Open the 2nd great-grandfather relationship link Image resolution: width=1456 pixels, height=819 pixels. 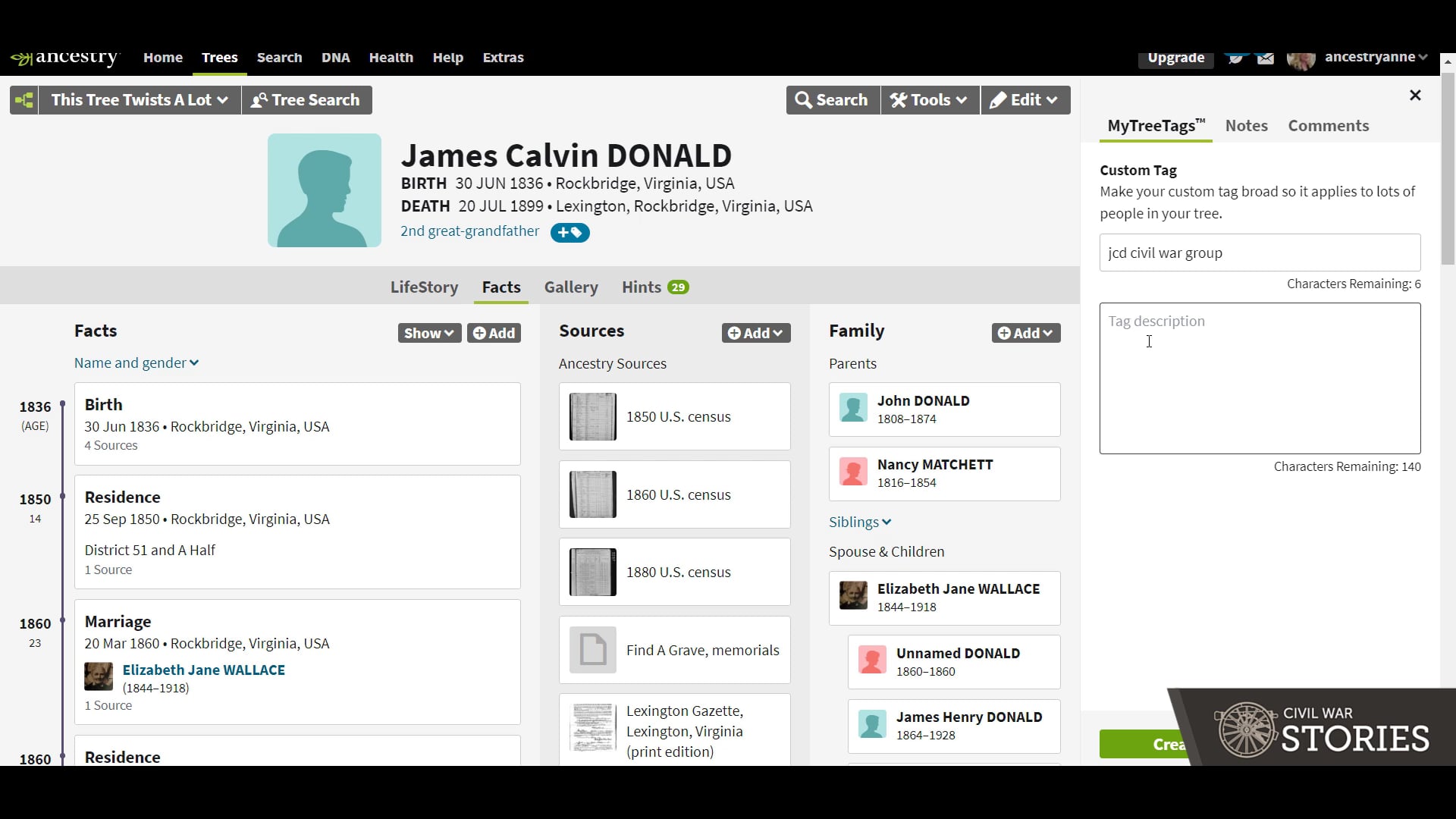(469, 231)
